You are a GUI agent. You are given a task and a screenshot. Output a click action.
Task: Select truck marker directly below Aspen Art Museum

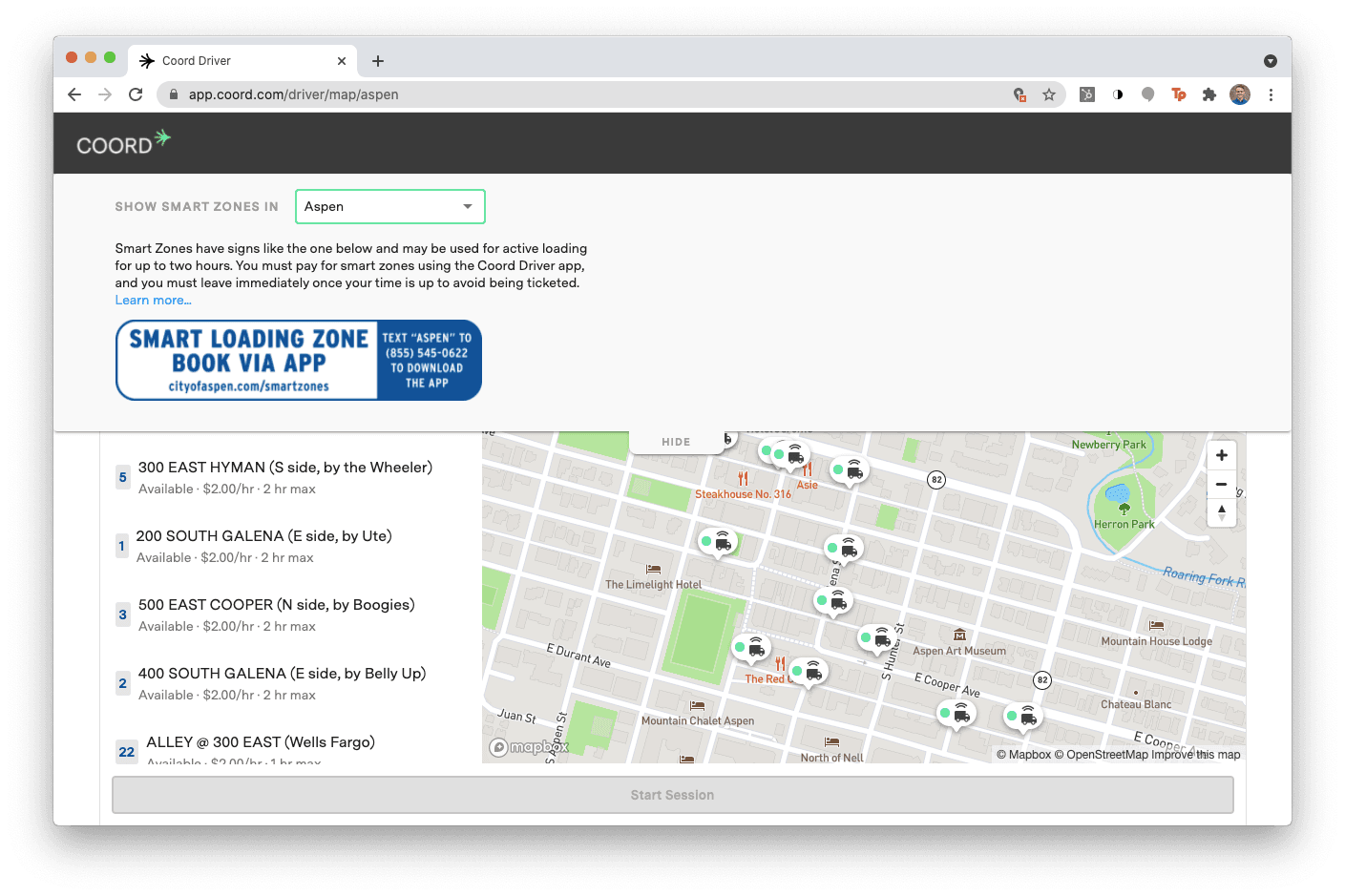click(x=956, y=714)
